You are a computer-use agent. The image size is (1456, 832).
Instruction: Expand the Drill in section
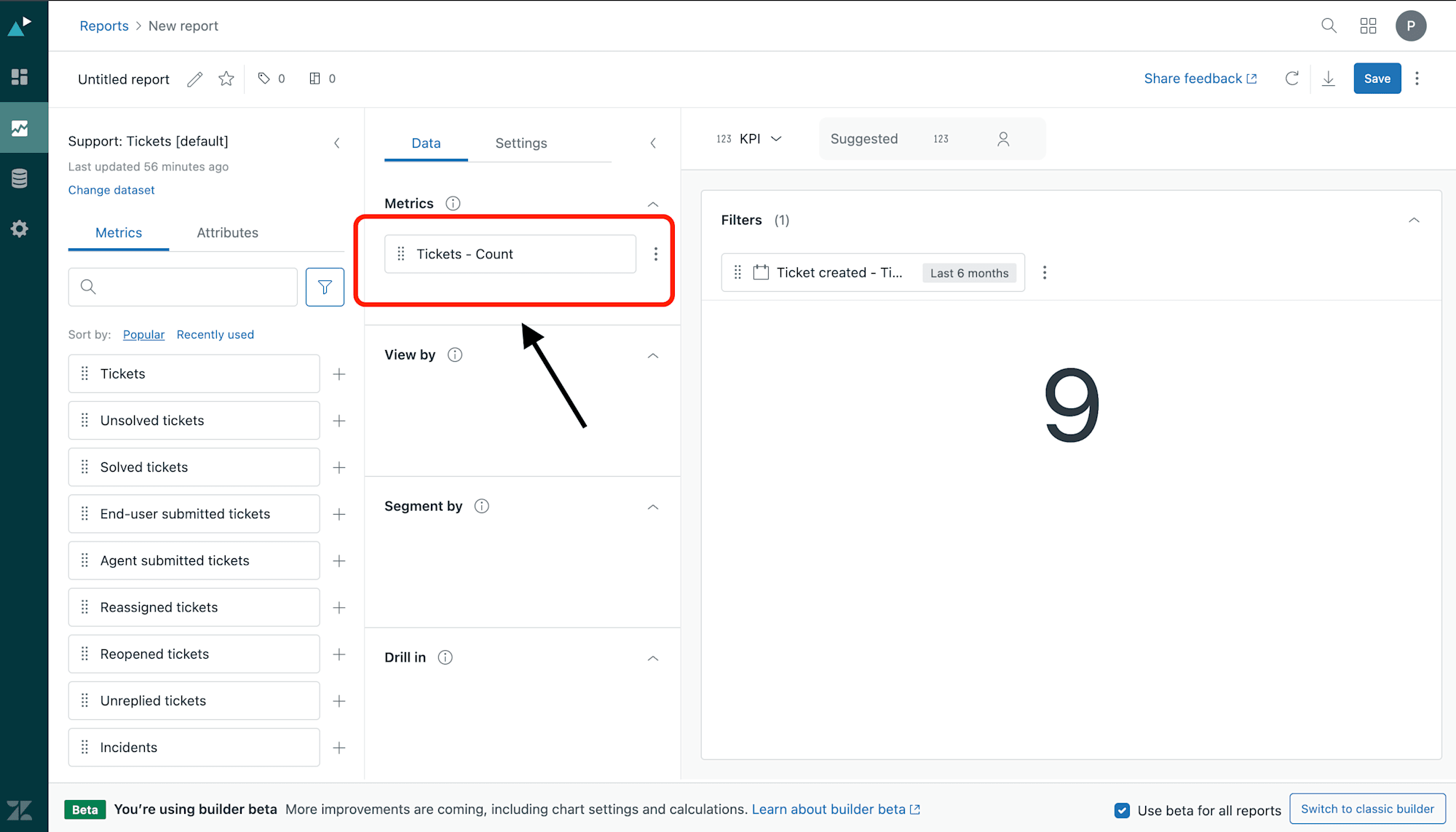pyautogui.click(x=651, y=657)
